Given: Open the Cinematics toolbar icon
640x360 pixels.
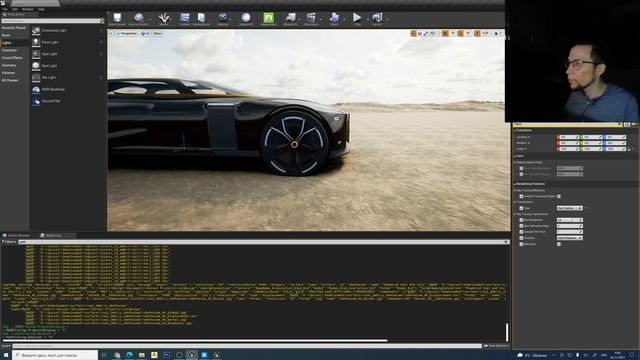Looking at the screenshot, I should point(311,18).
